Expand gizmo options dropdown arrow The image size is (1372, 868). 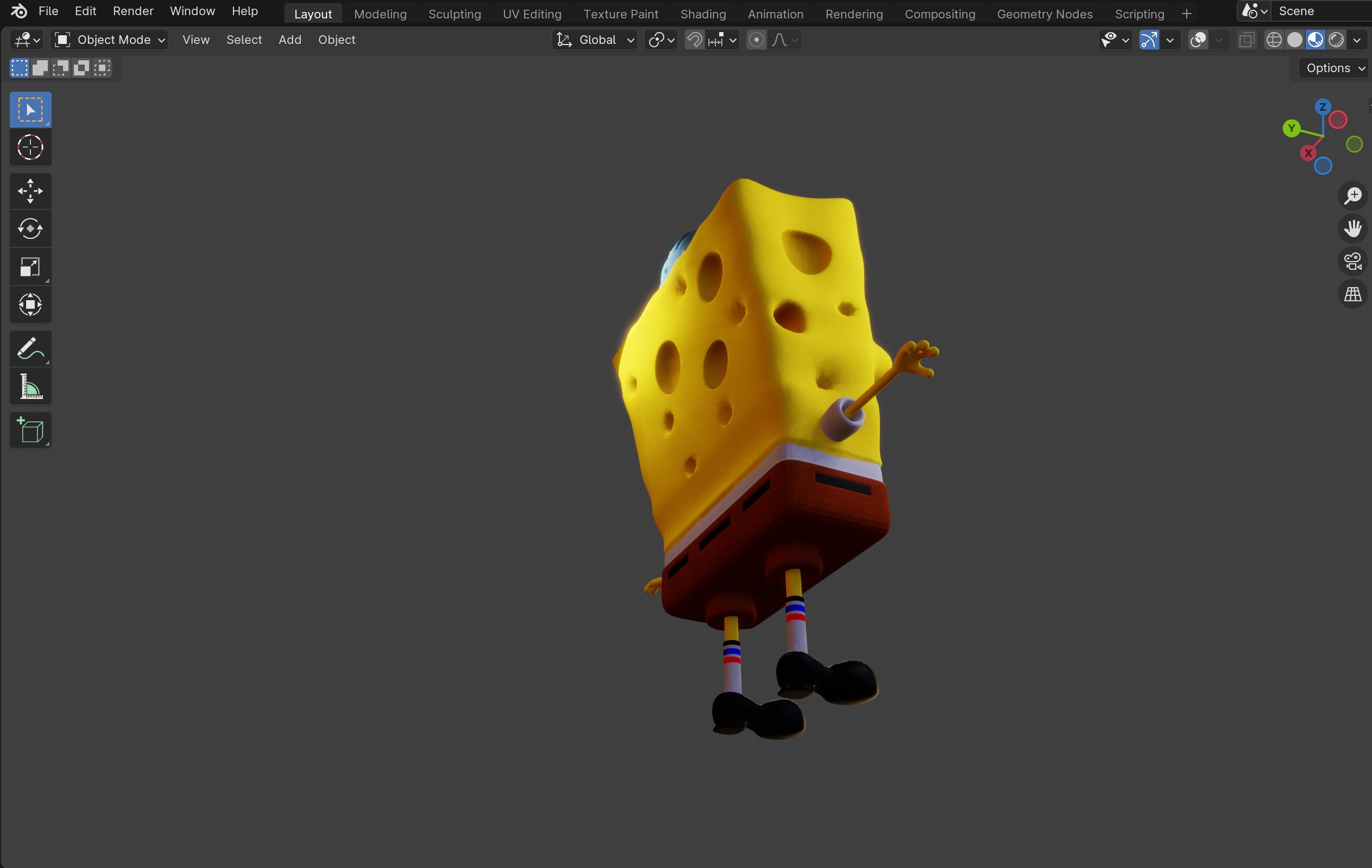point(1170,40)
